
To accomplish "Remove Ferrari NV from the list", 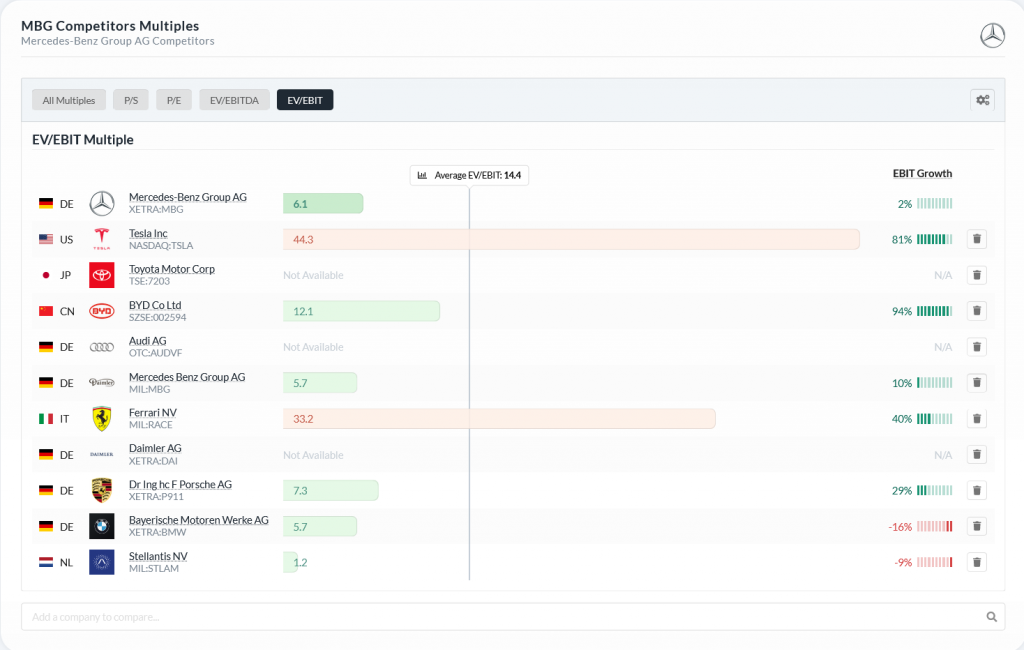I will [x=977, y=419].
